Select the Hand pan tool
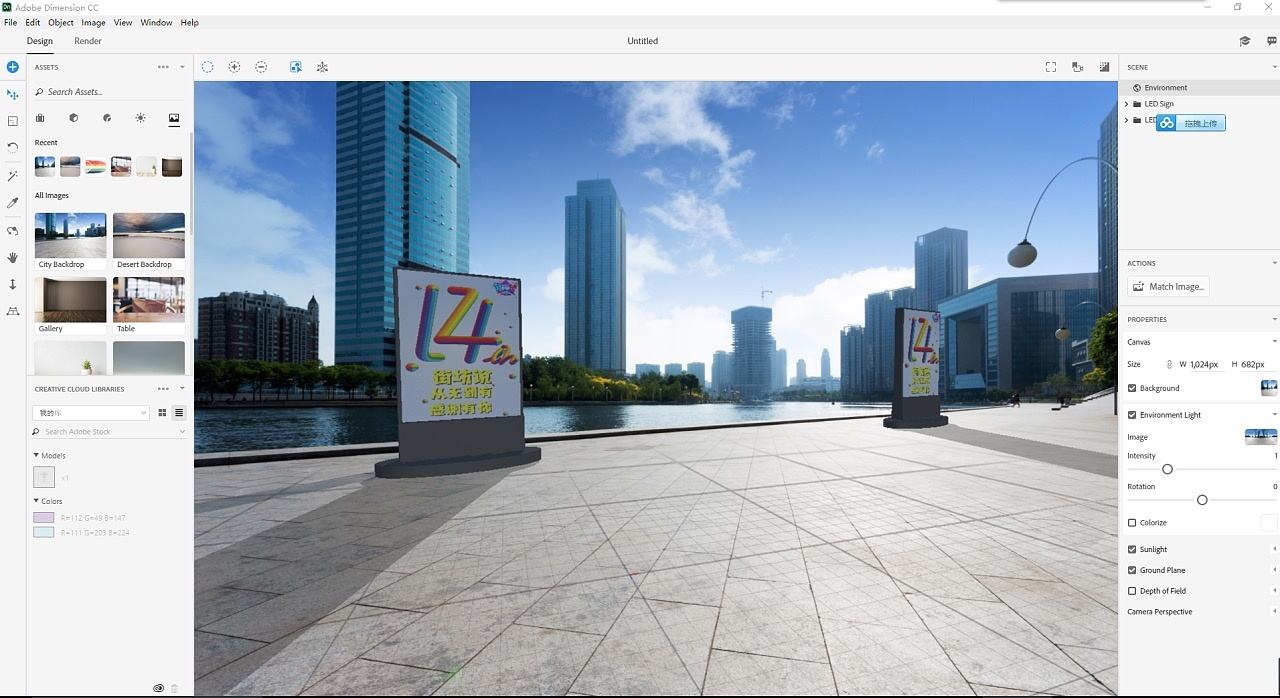 click(12, 257)
